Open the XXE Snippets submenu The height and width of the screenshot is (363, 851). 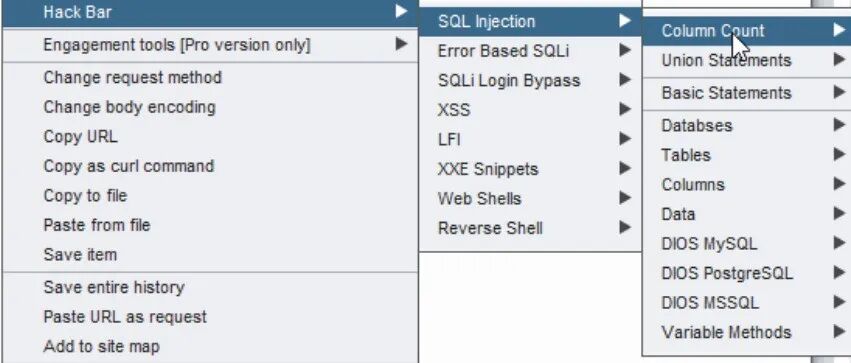pyautogui.click(x=531, y=169)
